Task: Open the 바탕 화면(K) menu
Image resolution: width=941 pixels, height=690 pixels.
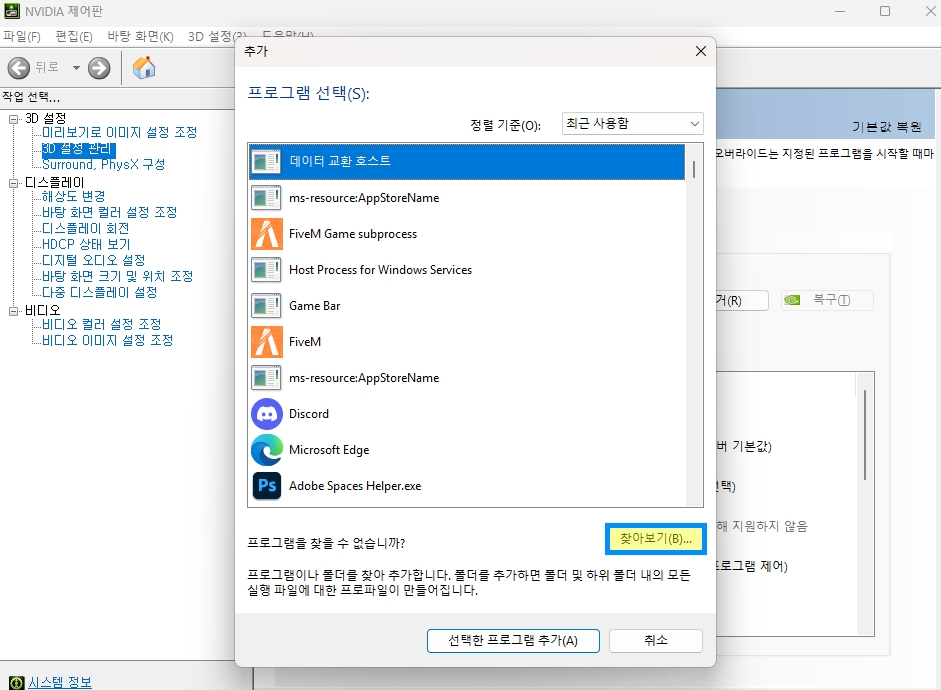Action: point(140,36)
